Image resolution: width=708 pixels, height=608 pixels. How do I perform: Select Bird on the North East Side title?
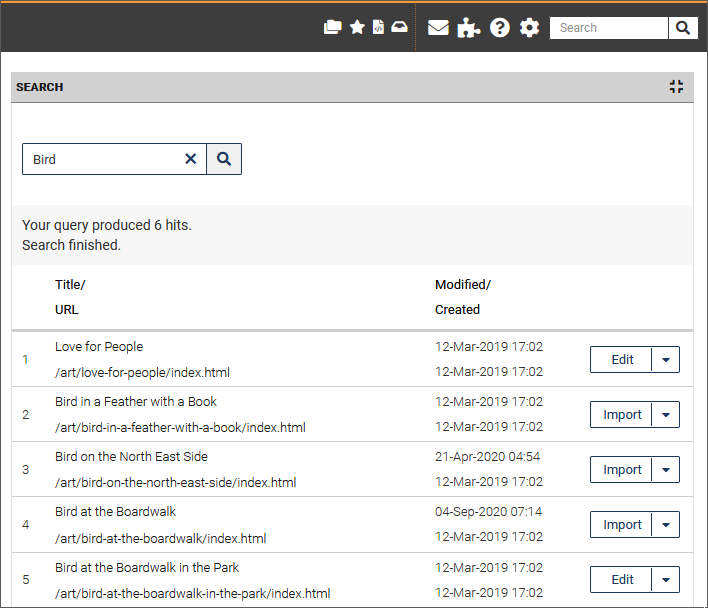131,457
